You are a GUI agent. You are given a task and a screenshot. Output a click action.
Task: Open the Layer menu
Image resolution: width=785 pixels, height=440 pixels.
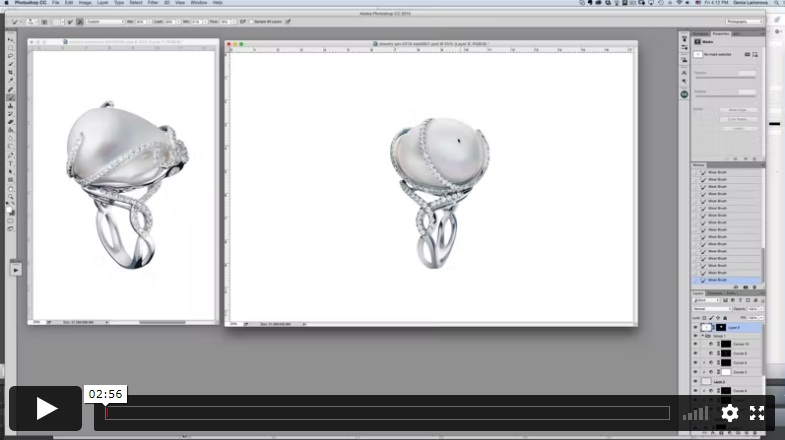[102, 3]
